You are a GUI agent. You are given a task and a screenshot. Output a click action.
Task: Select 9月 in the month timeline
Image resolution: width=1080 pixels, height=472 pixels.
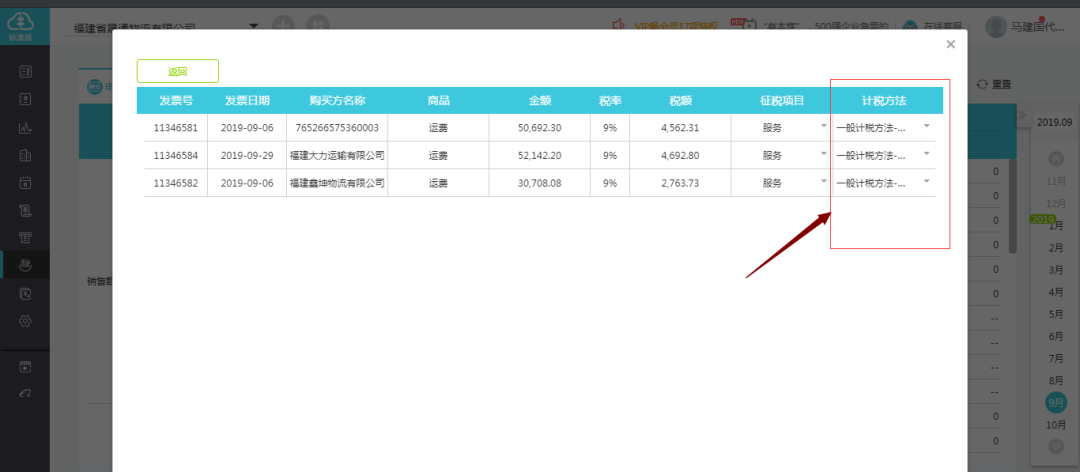[x=1056, y=402]
